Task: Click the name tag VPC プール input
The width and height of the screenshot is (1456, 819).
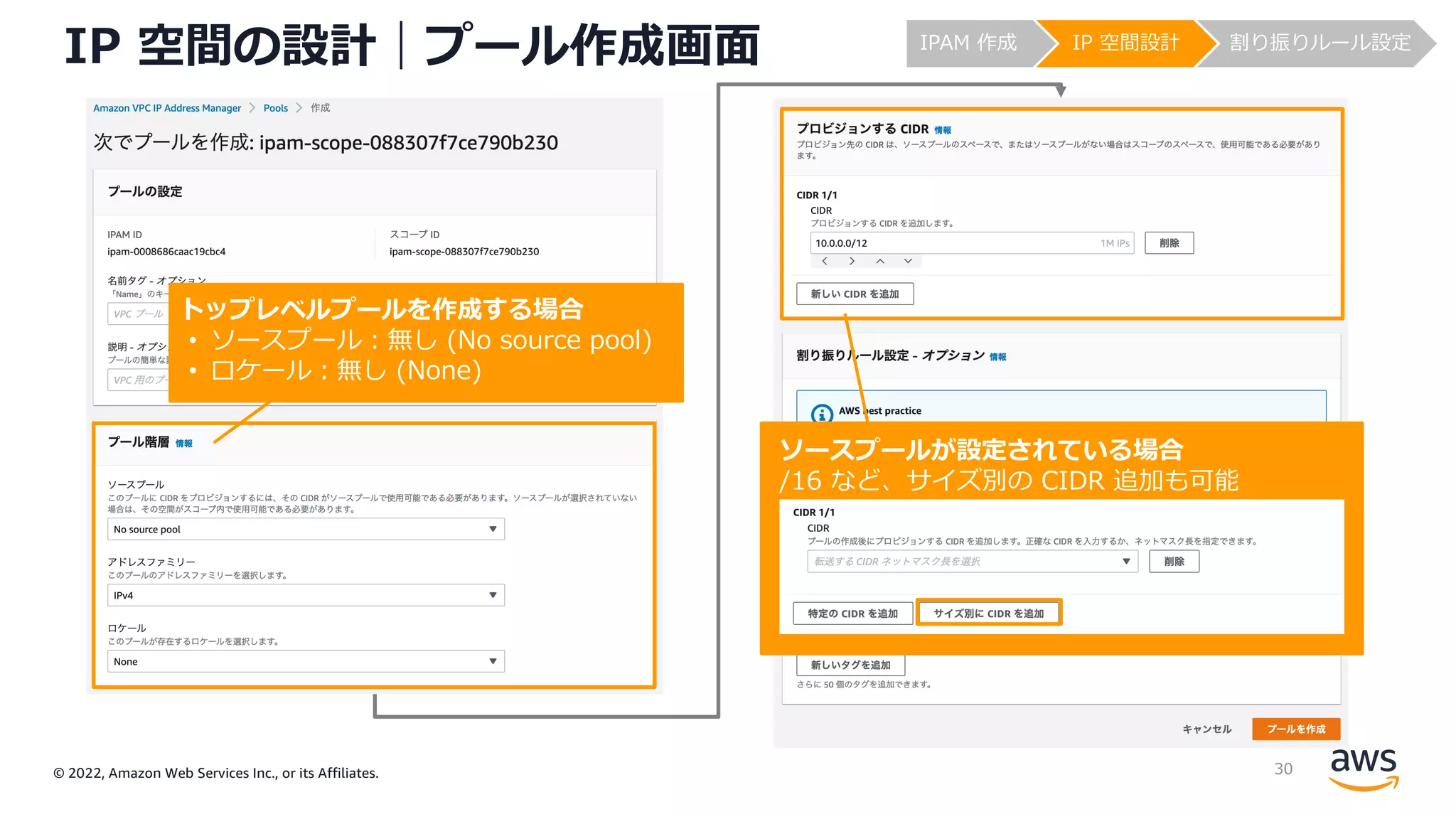Action: 138,314
